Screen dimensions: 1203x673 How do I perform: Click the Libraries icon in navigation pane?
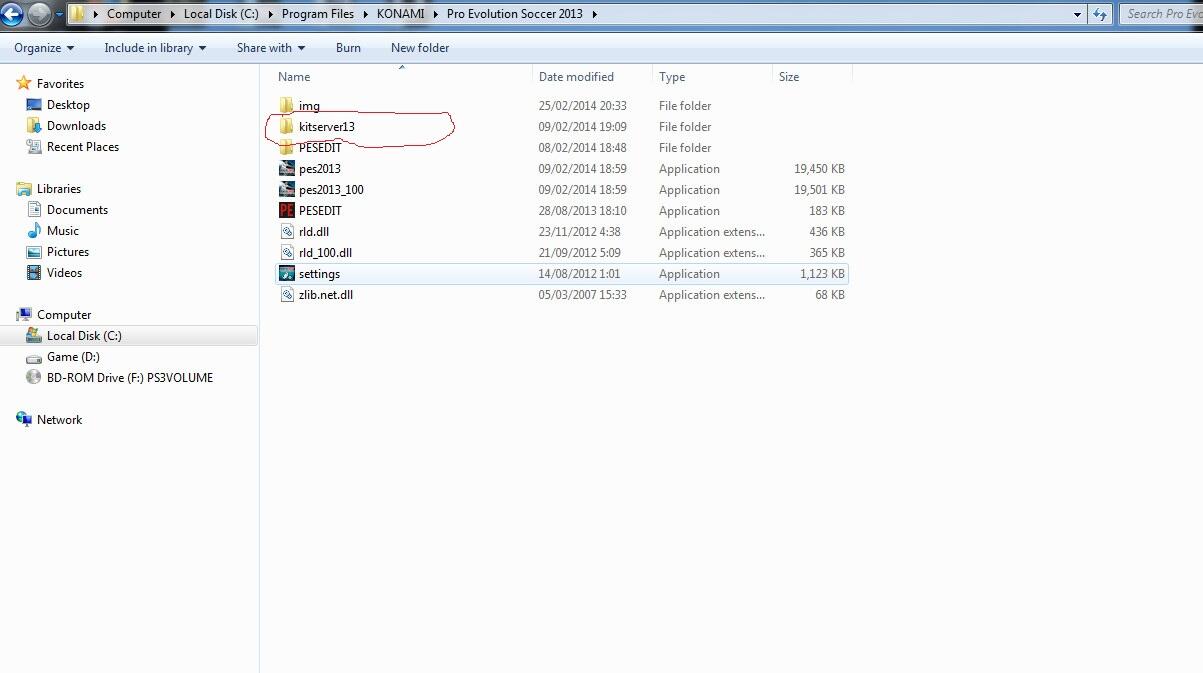(x=24, y=188)
